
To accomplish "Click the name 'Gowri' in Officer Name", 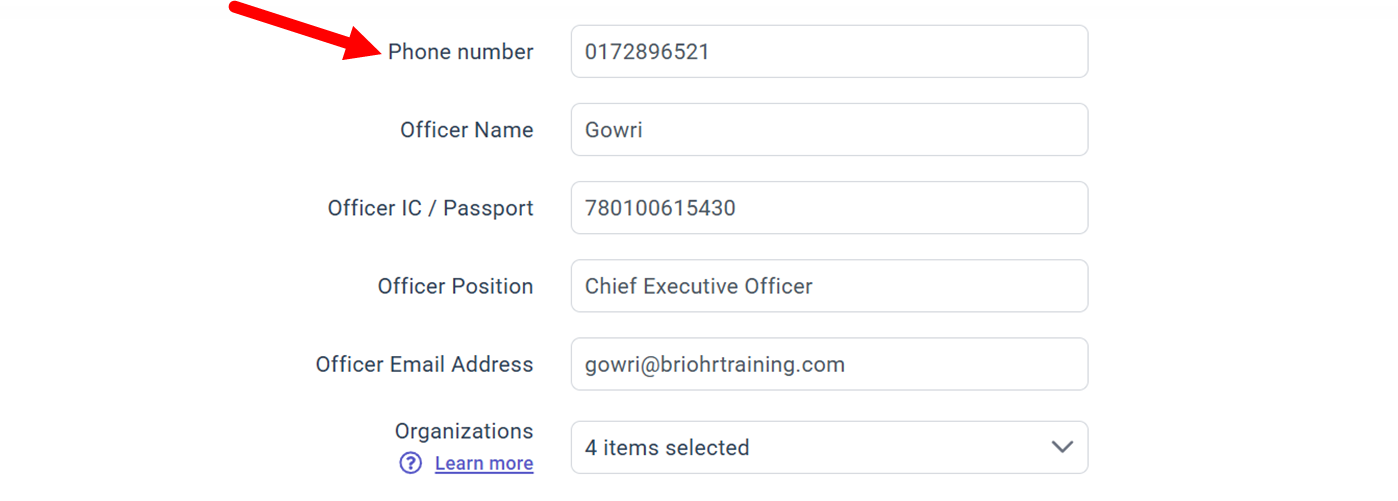I will (613, 130).
